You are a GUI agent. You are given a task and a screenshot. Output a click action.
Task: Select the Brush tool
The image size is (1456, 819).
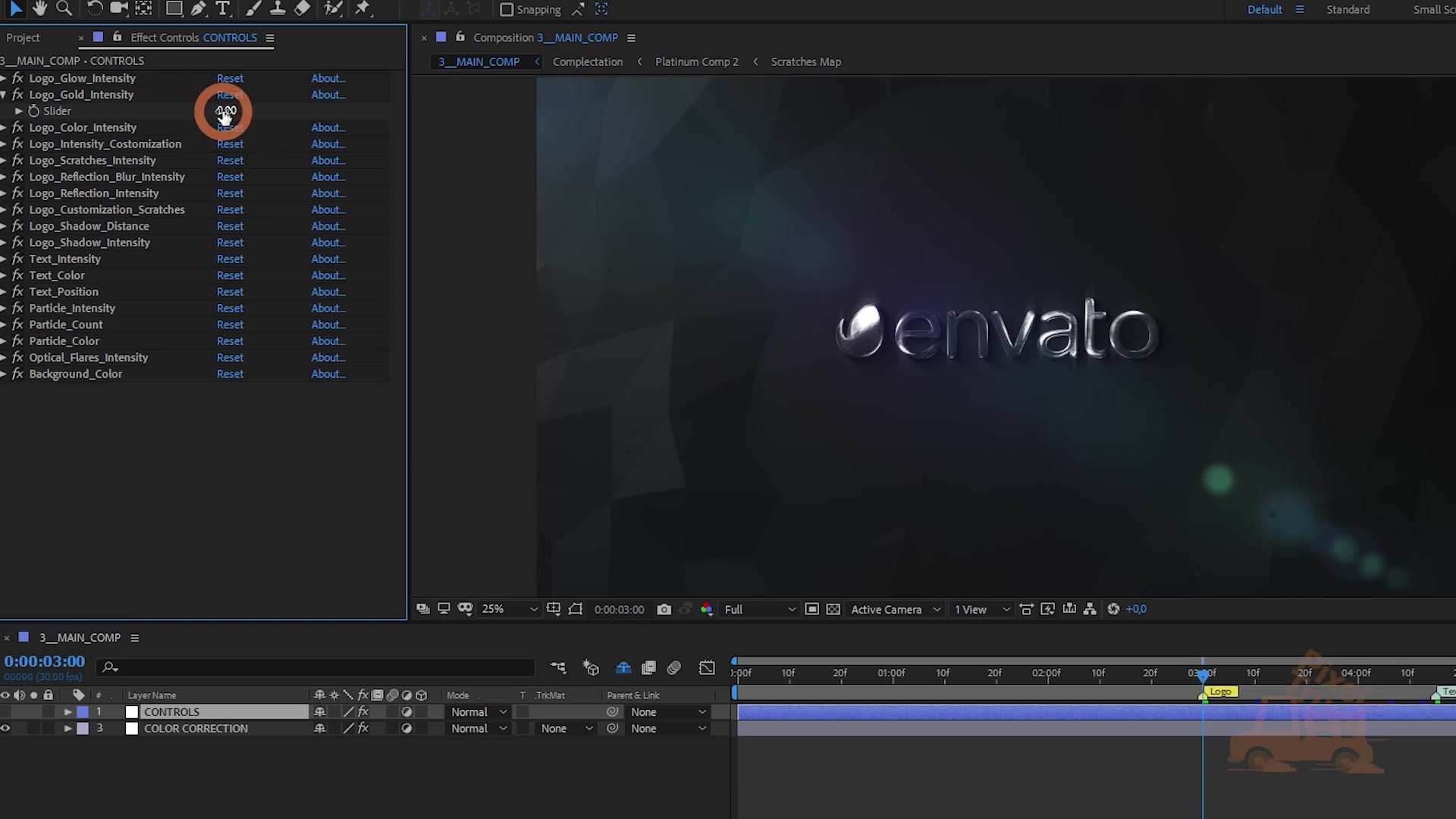[253, 9]
